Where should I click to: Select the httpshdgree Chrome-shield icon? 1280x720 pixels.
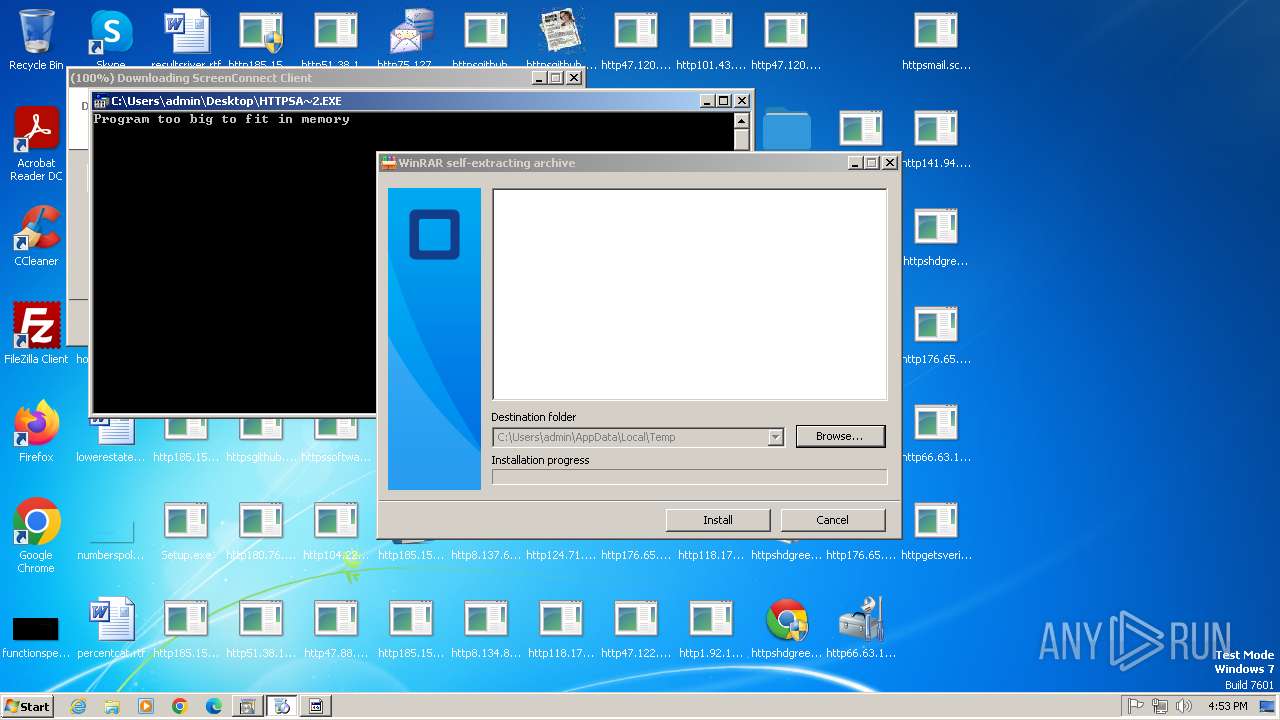786,628
